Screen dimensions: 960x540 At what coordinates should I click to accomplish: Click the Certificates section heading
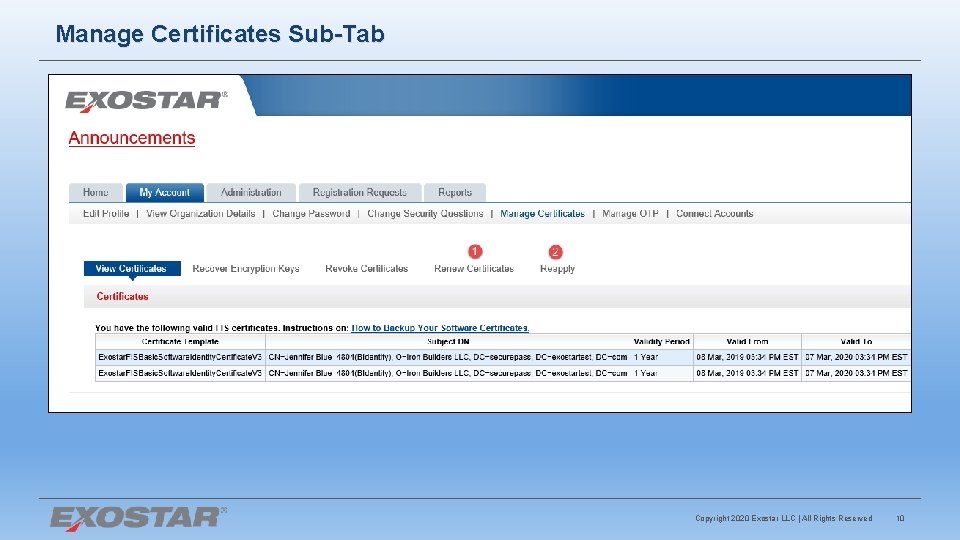pyautogui.click(x=122, y=296)
